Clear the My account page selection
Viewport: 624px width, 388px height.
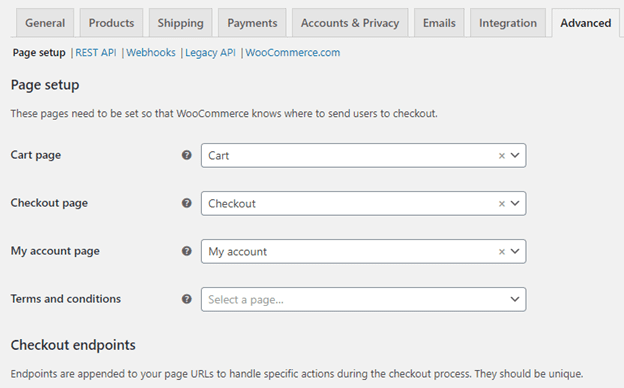point(502,252)
